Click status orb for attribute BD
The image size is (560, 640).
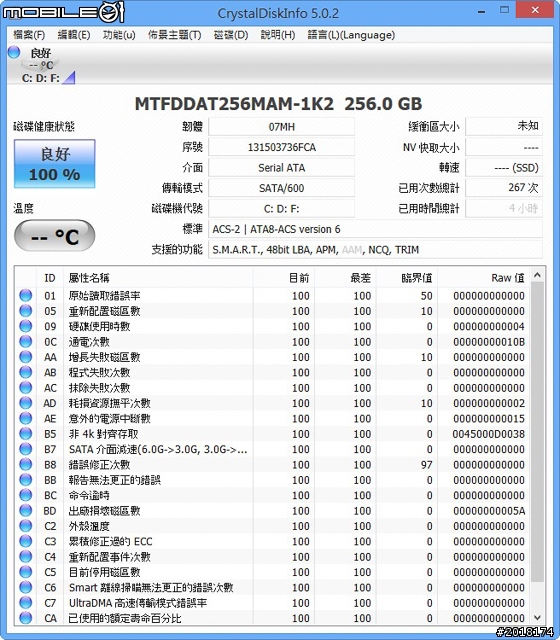(x=26, y=510)
